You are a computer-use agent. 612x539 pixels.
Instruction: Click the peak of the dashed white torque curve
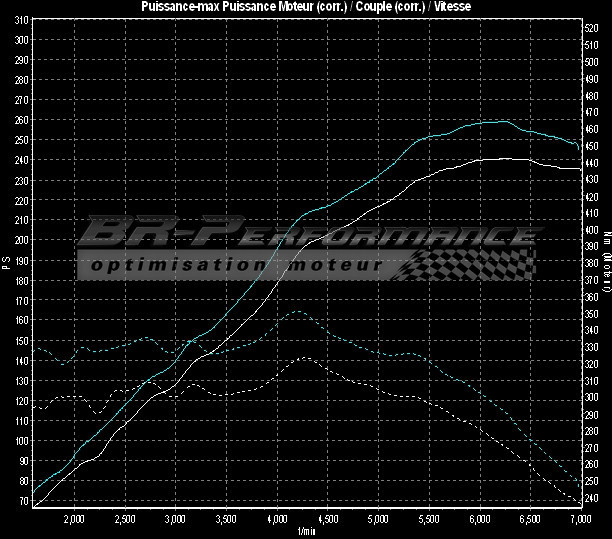[x=302, y=357]
